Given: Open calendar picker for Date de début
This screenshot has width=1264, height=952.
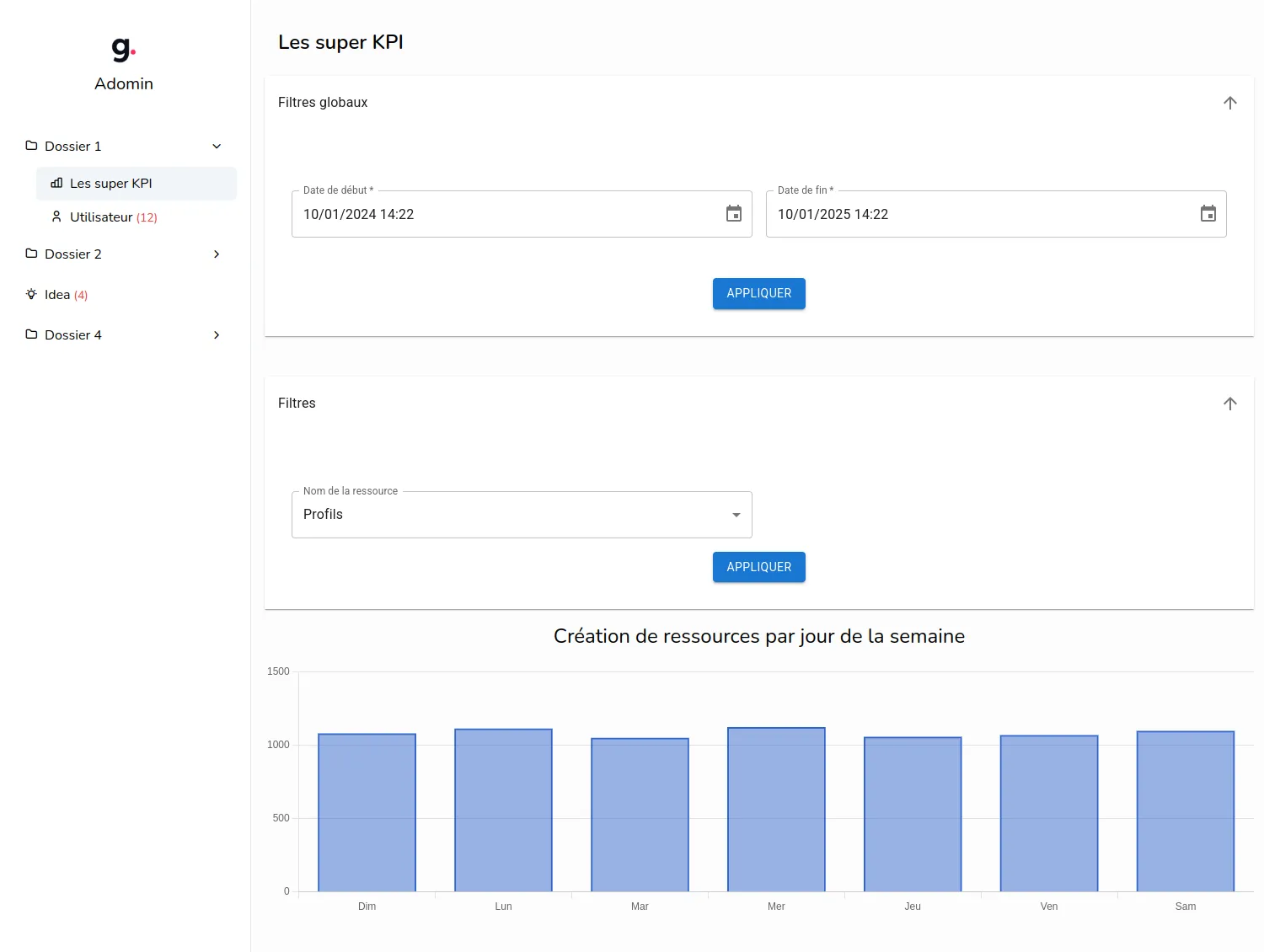Looking at the screenshot, I should click(734, 214).
